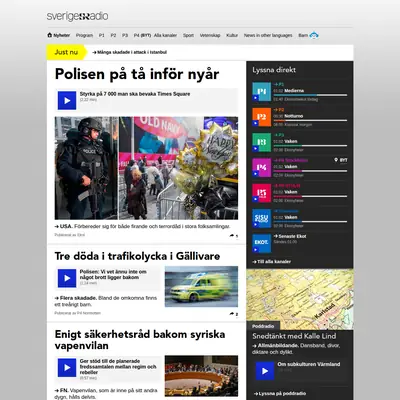Click Lyssna på poddradio link
The image size is (400, 400).
(x=280, y=394)
